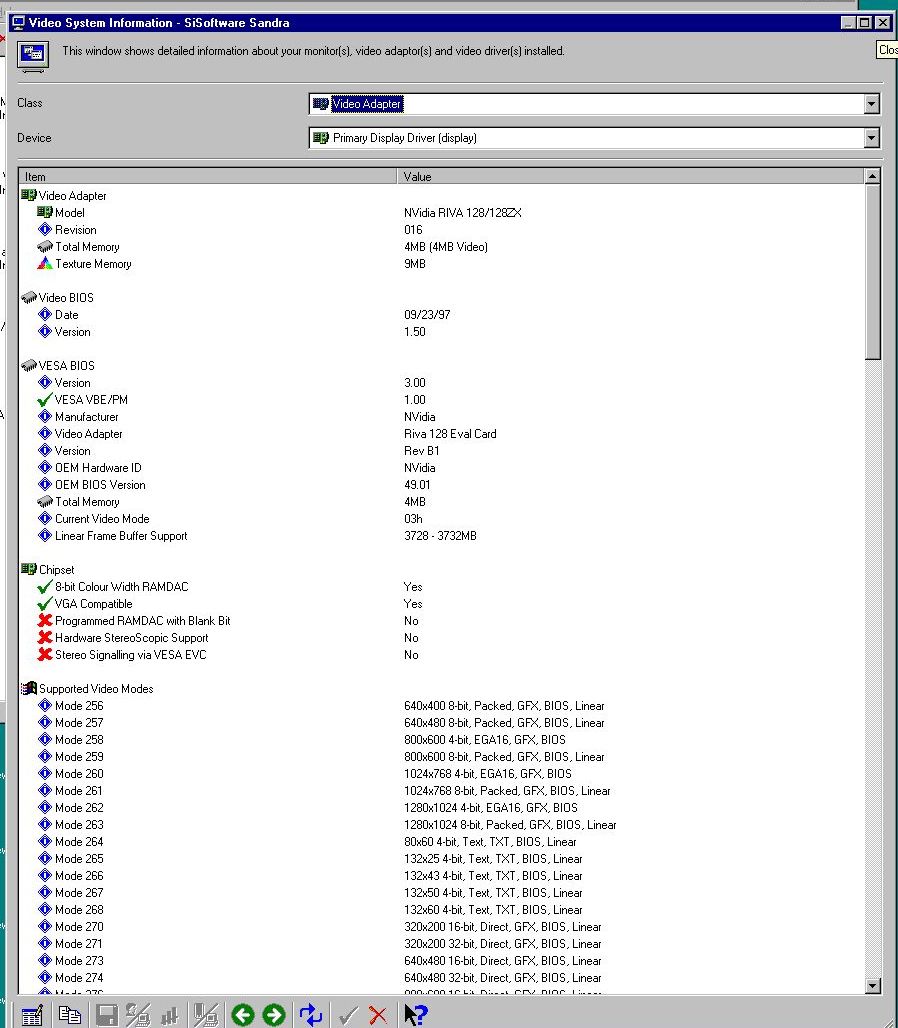Click the value Riva 128 Eval Card
Image resolution: width=898 pixels, height=1028 pixels.
click(x=450, y=433)
